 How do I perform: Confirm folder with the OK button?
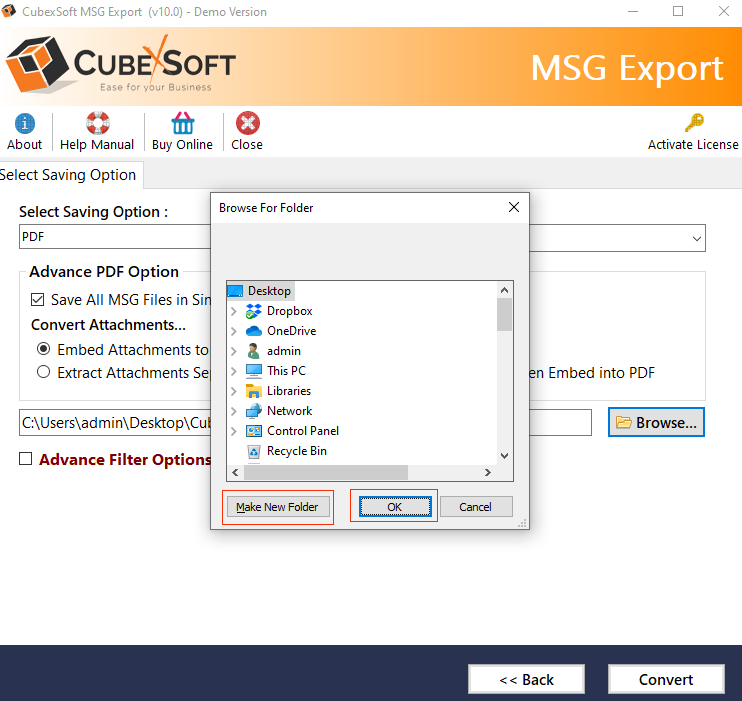(395, 507)
